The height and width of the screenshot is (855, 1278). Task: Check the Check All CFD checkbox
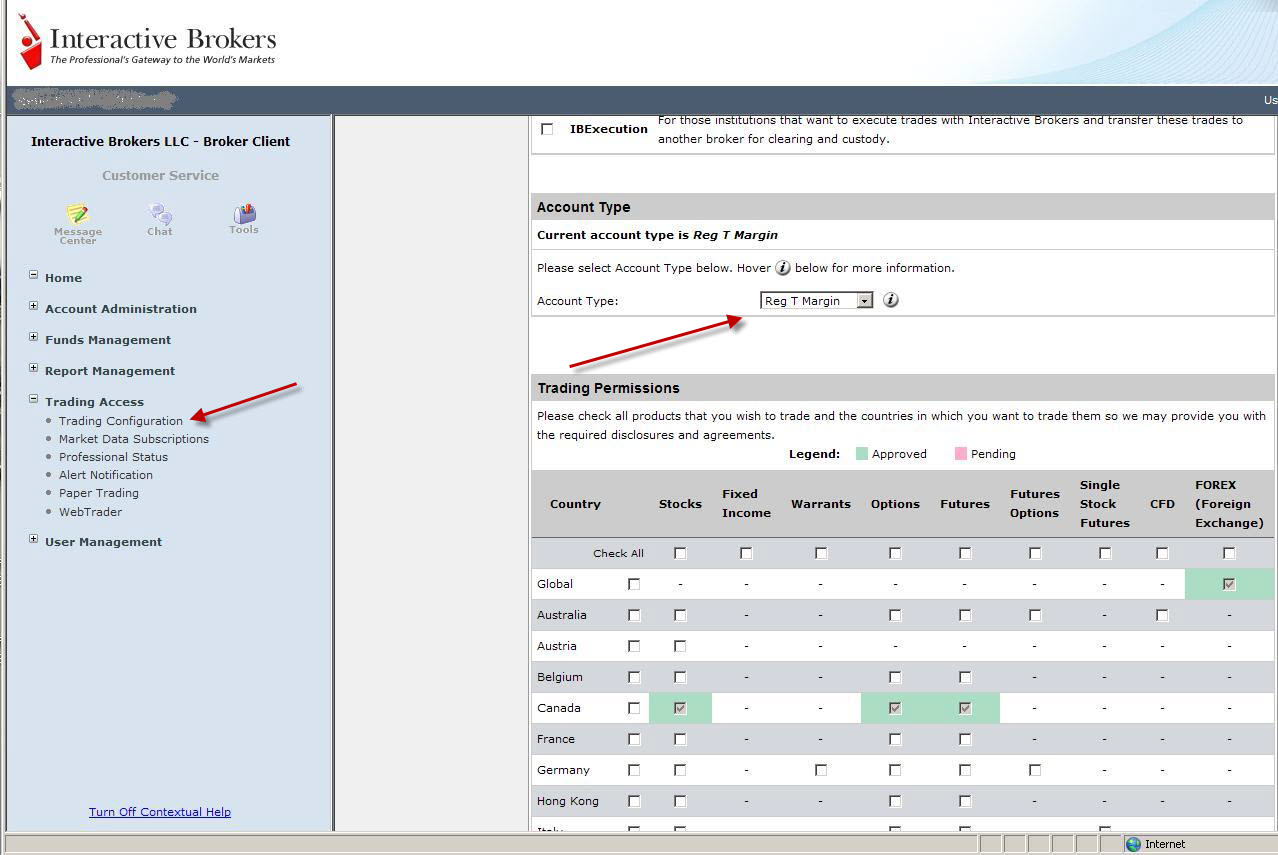[1162, 553]
